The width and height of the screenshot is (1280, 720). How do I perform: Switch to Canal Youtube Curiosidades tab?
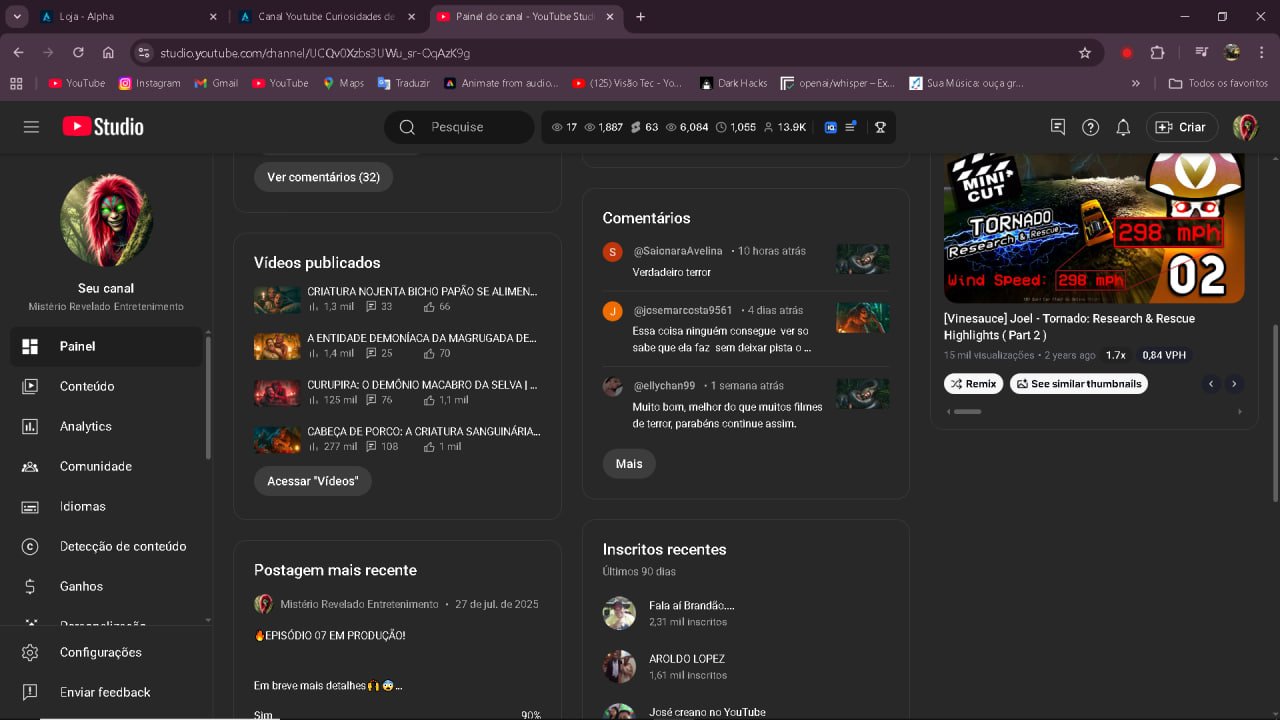point(328,17)
